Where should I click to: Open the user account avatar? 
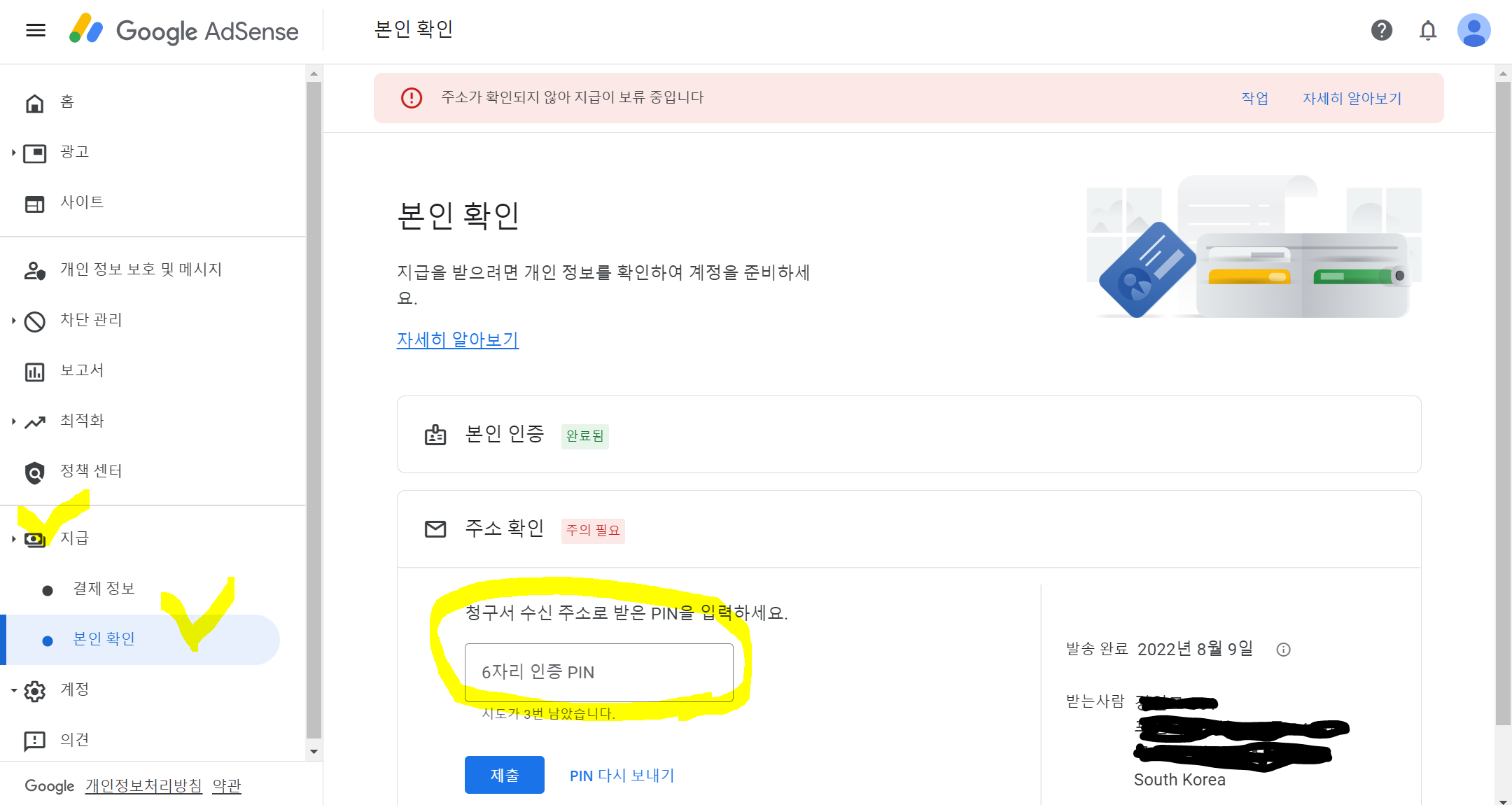point(1473,30)
